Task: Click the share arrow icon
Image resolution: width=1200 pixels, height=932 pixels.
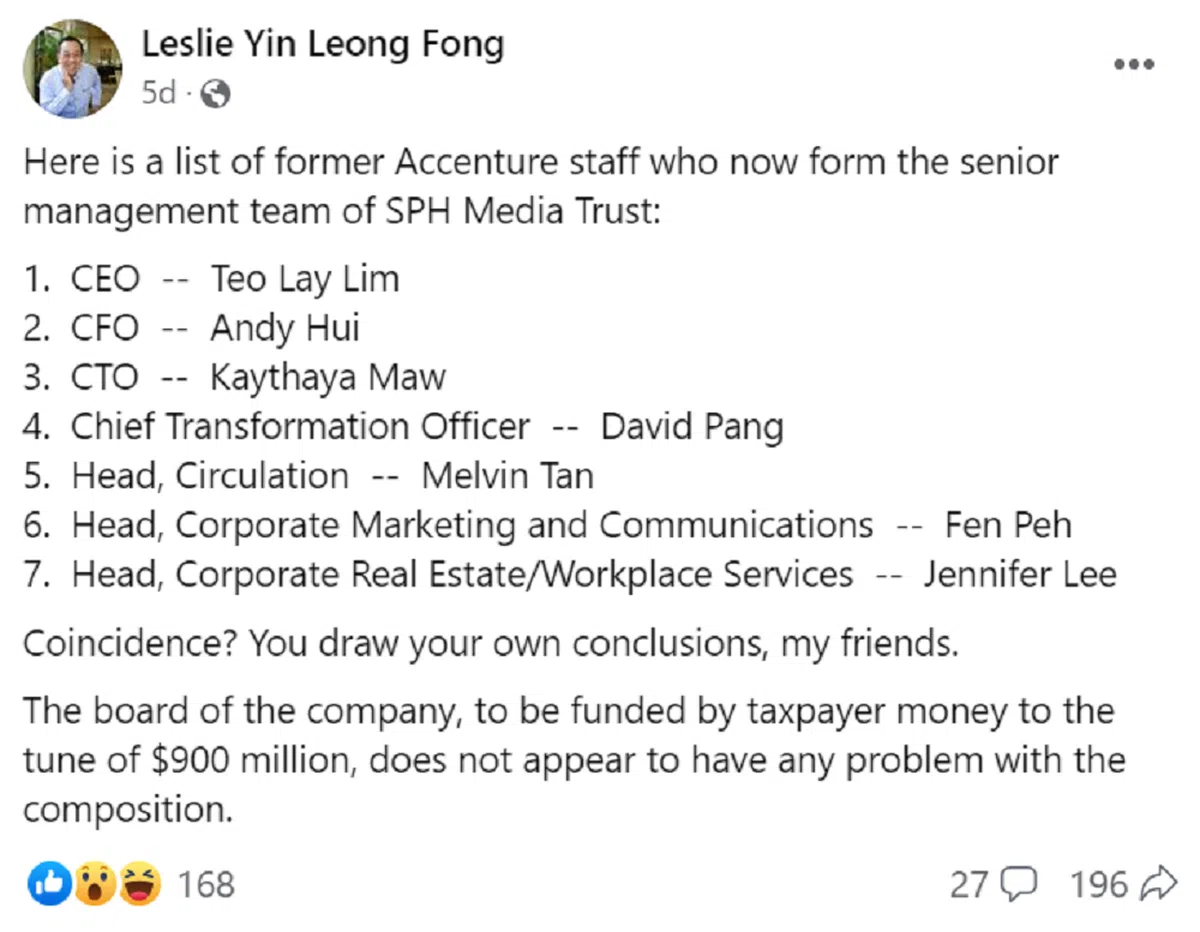Action: pos(1158,884)
